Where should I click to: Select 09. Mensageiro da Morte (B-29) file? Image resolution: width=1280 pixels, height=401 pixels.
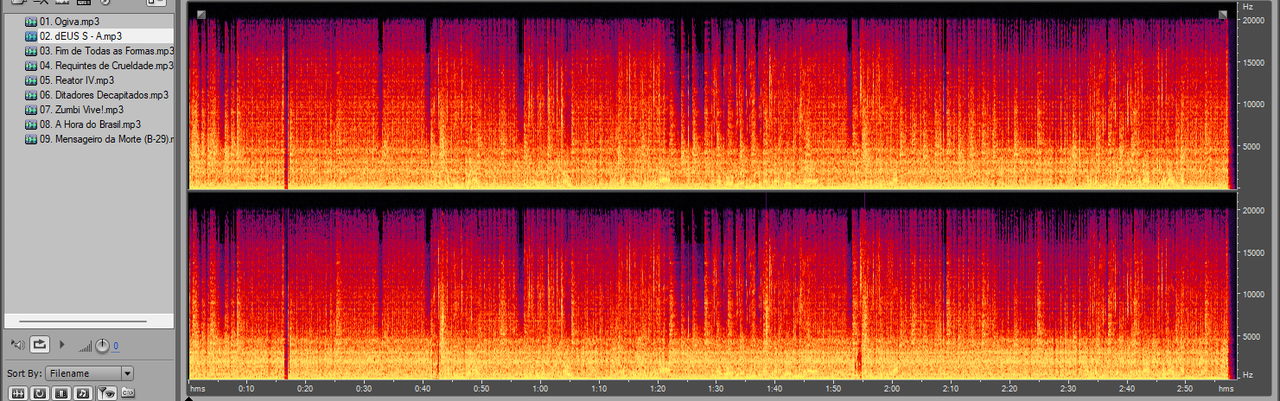pyautogui.click(x=106, y=139)
